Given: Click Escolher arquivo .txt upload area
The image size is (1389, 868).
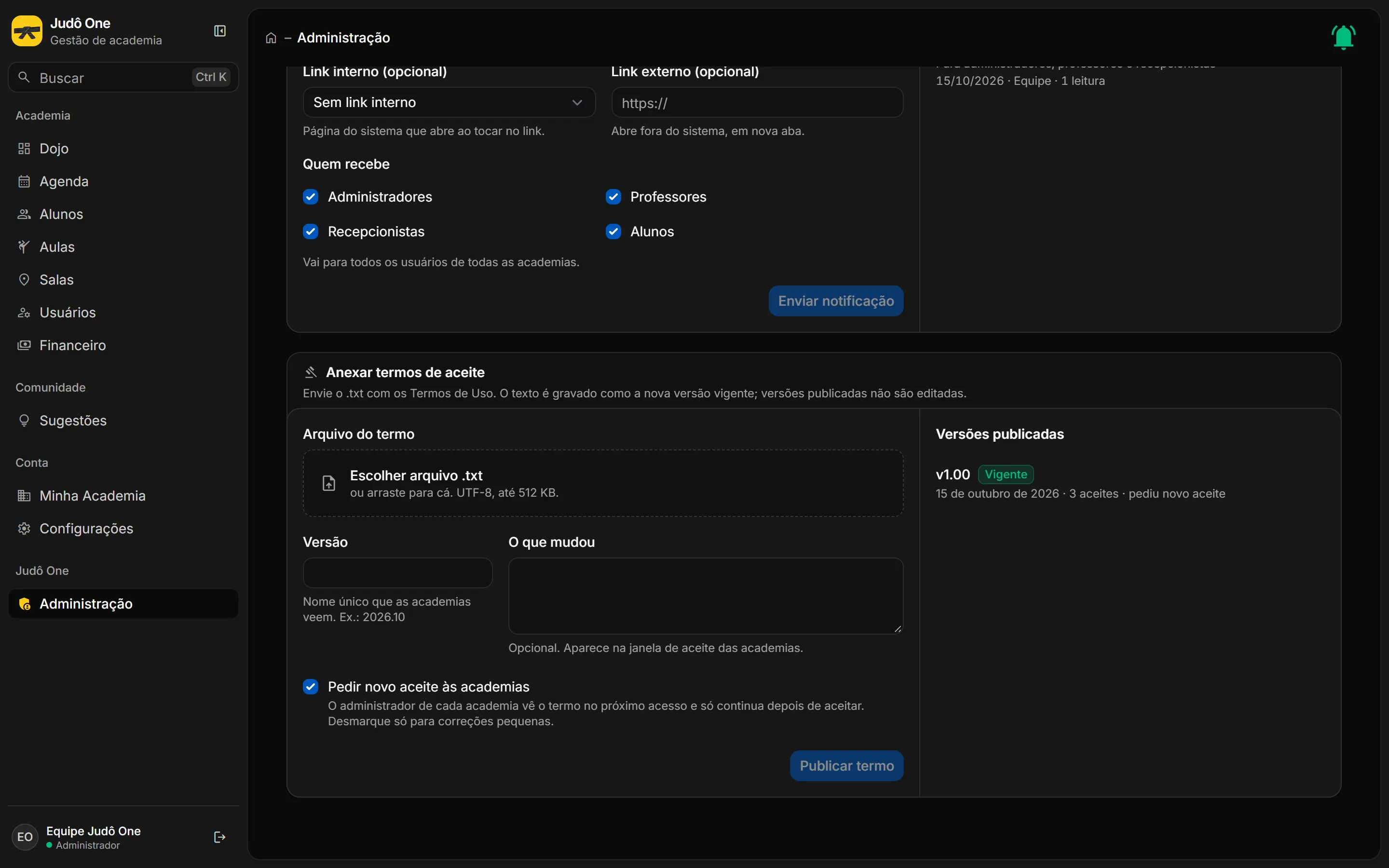Looking at the screenshot, I should [603, 483].
